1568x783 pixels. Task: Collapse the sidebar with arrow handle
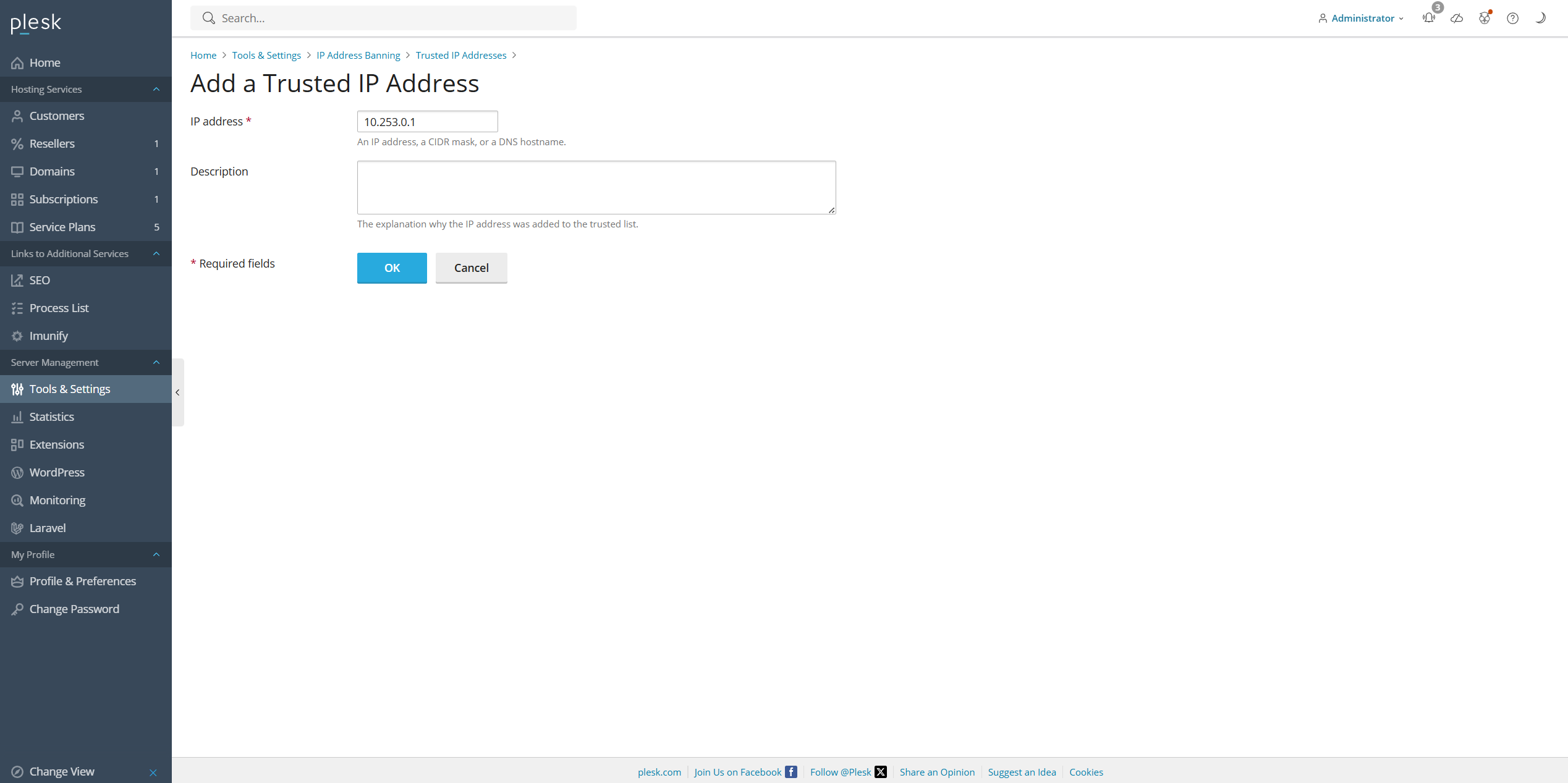click(x=178, y=392)
